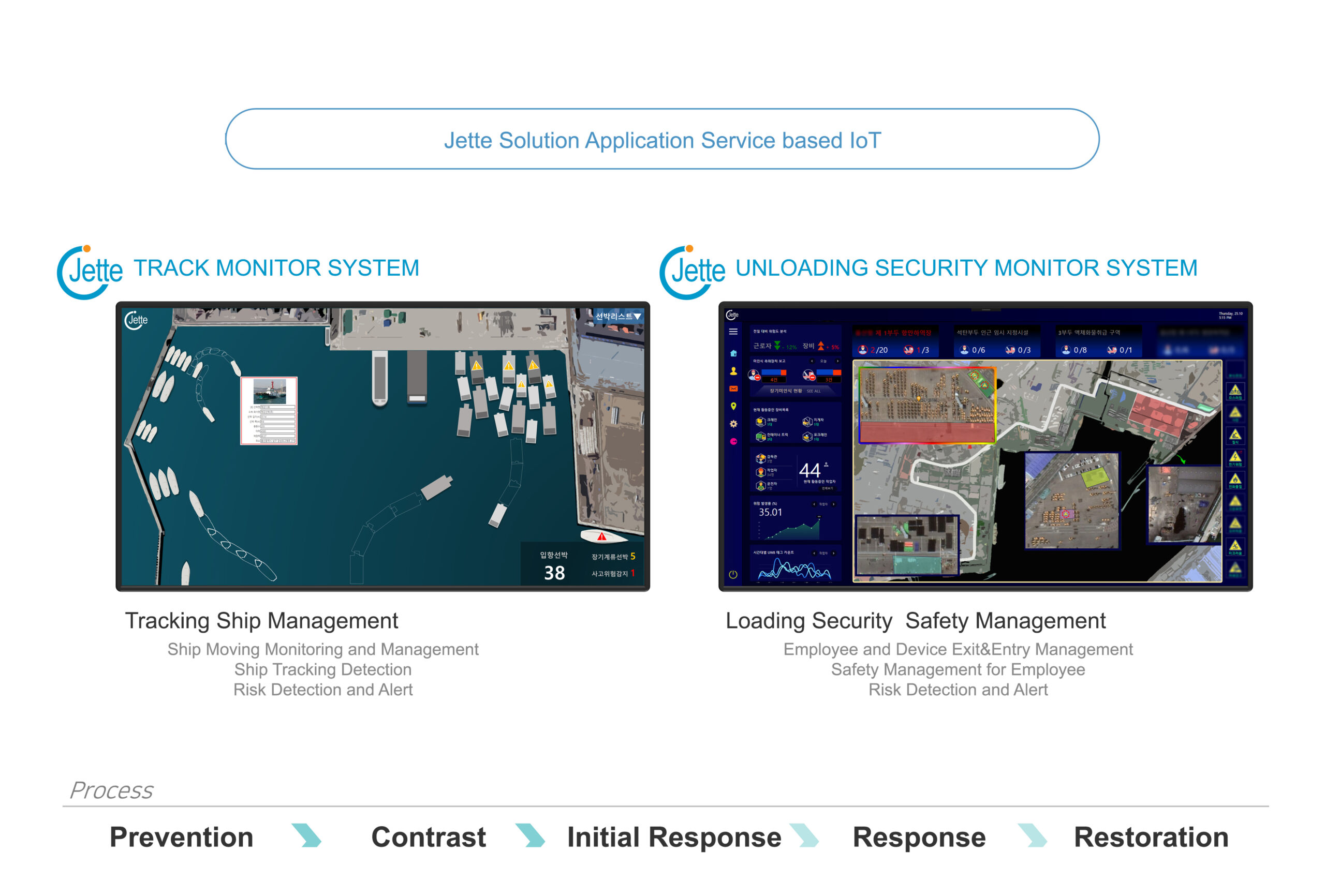Click the 컨테이너 트럭 equipment icon
This screenshot has width=1325, height=896.
[760, 437]
